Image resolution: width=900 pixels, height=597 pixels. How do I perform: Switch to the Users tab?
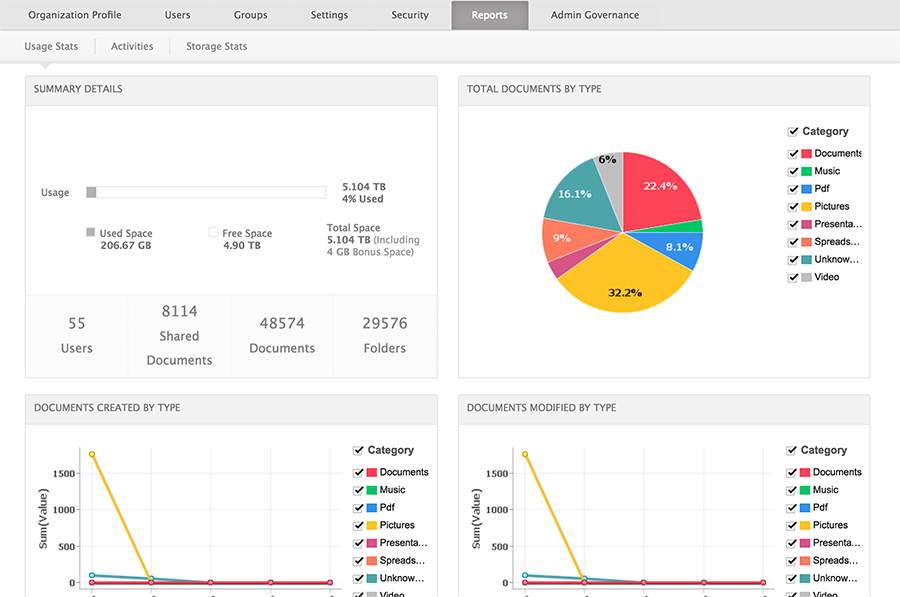(177, 15)
